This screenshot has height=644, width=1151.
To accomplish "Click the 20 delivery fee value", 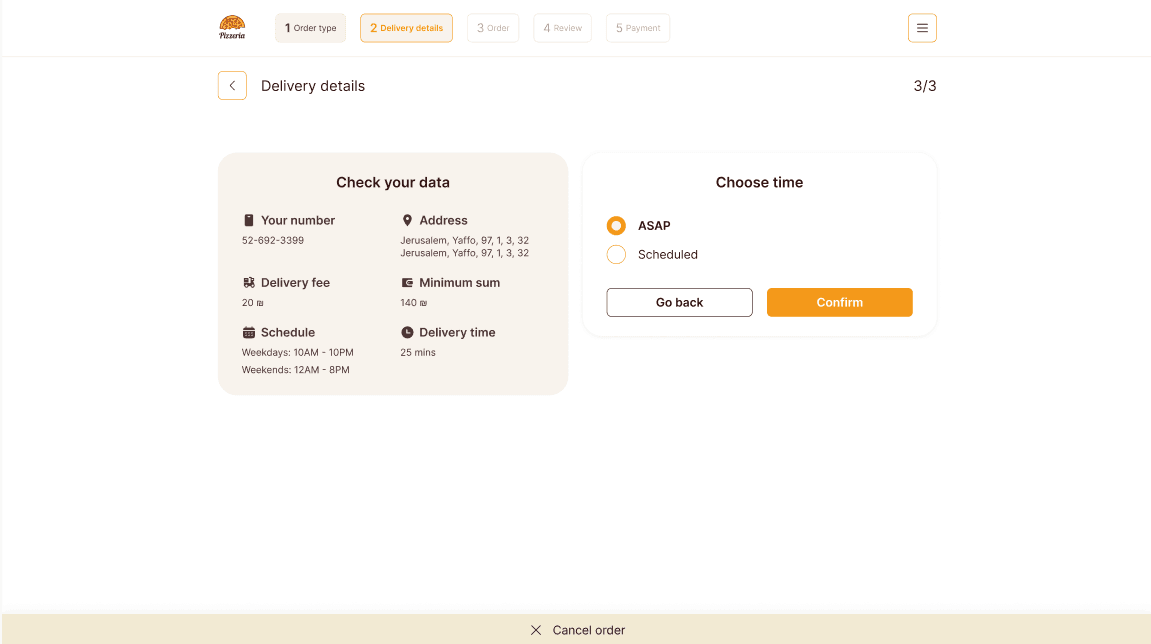I will point(253,303).
